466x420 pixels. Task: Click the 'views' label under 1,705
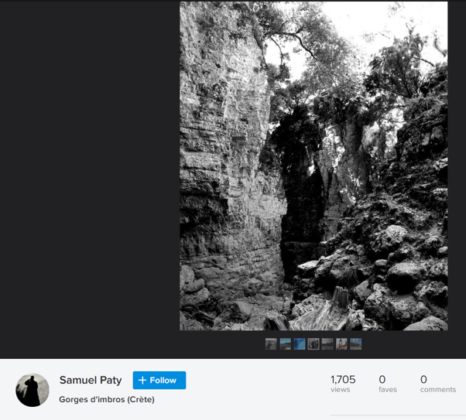coord(340,390)
